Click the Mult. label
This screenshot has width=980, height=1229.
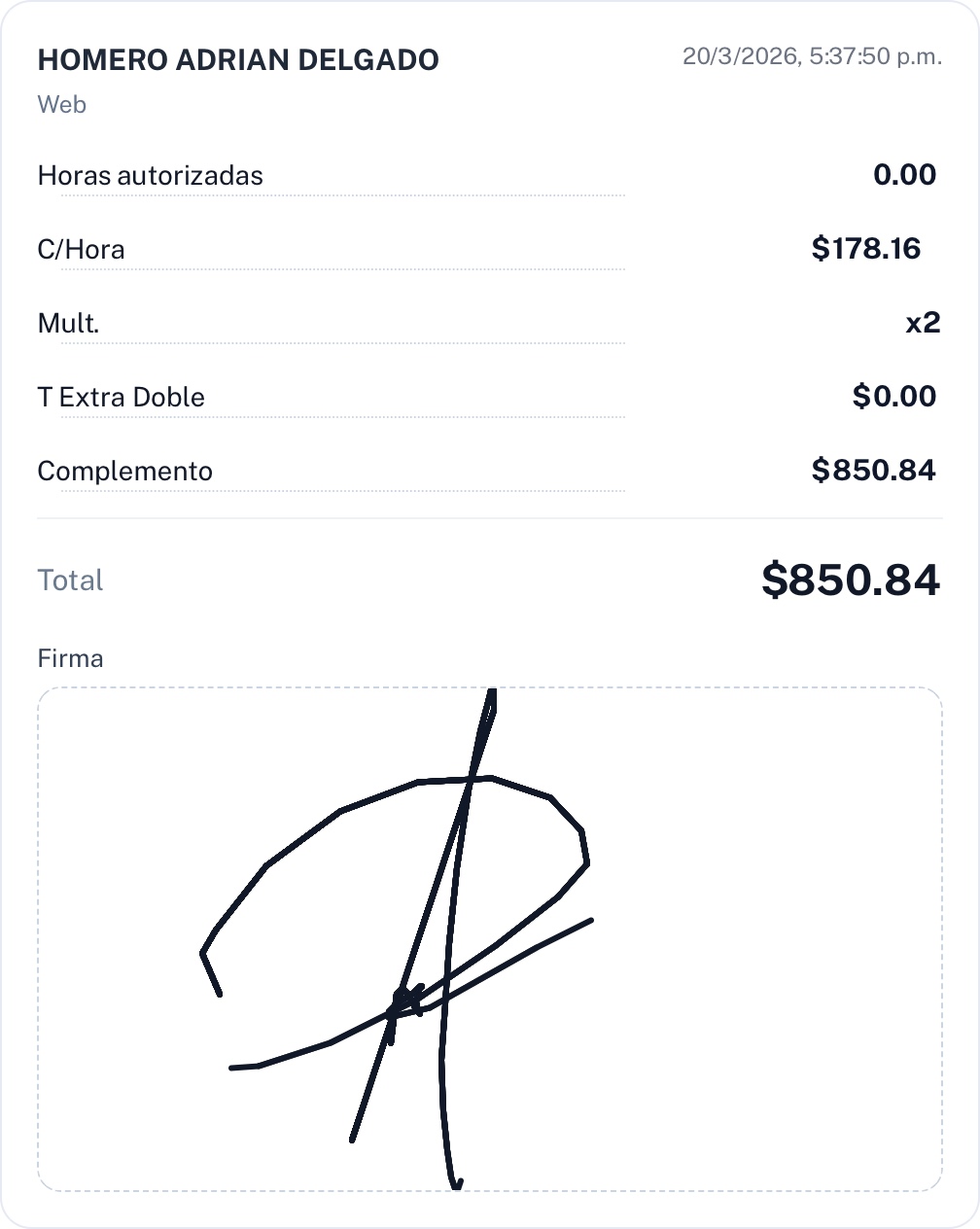pos(69,323)
